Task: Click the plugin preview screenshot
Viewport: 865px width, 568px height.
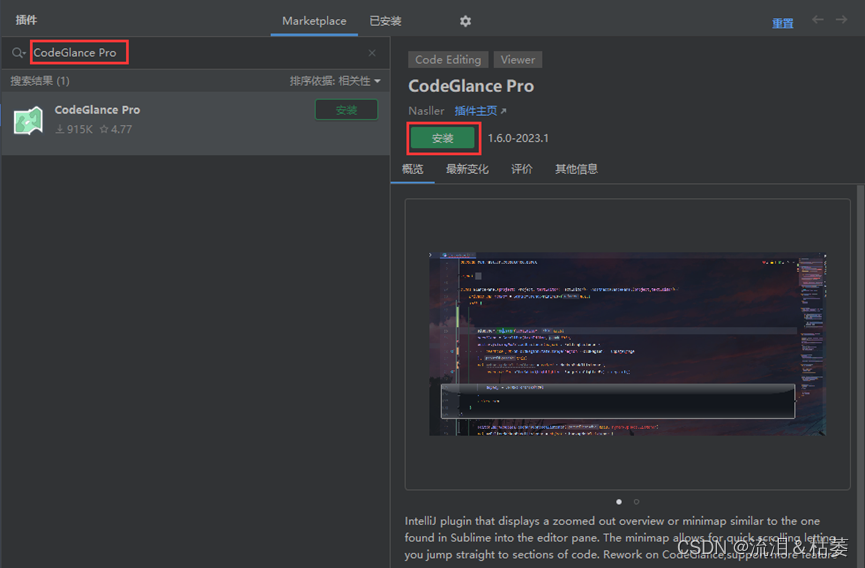Action: tap(627, 344)
